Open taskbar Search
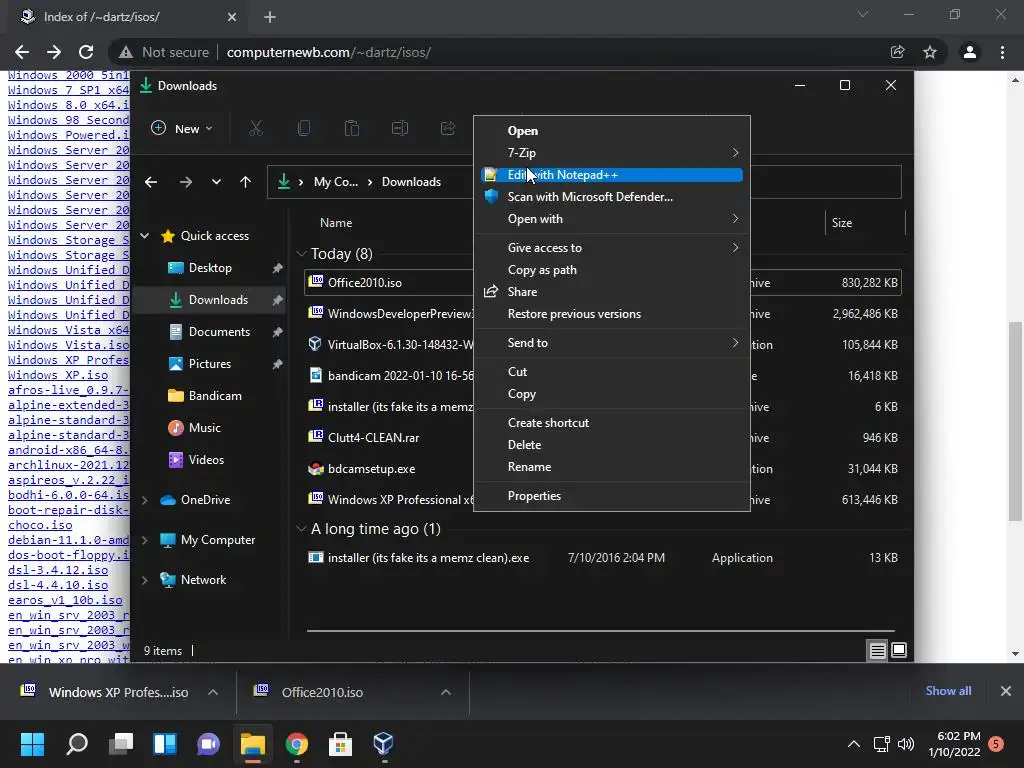Screen dimensions: 1024x768 [x=77, y=744]
